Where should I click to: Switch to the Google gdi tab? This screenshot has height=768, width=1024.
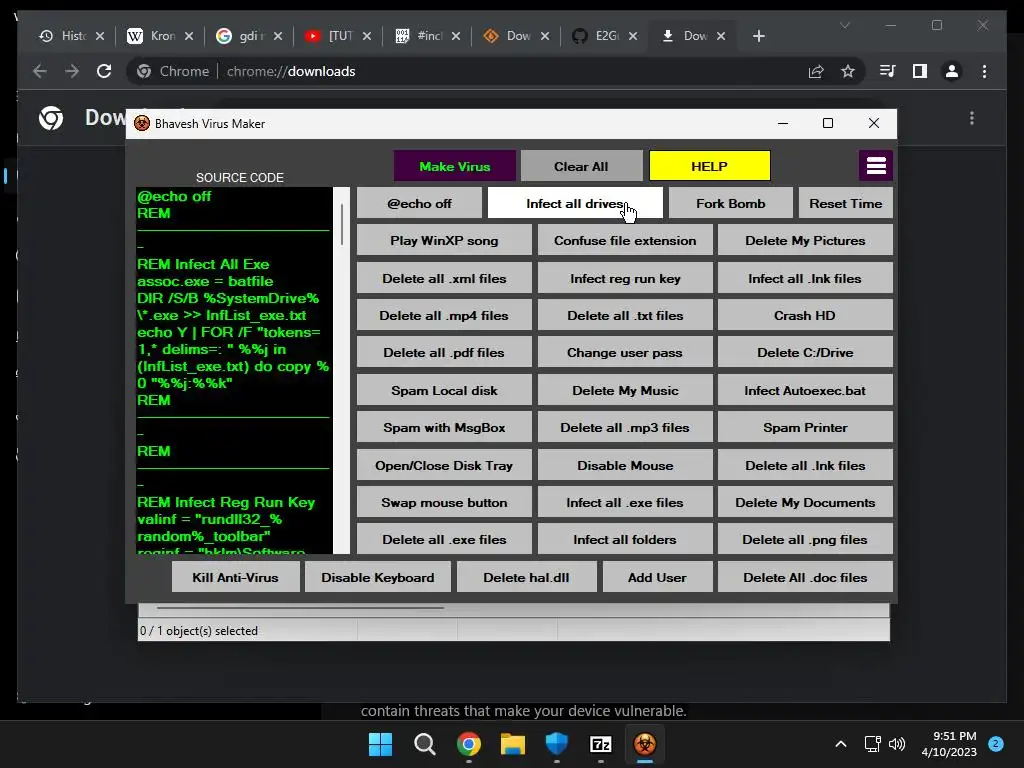(x=250, y=36)
